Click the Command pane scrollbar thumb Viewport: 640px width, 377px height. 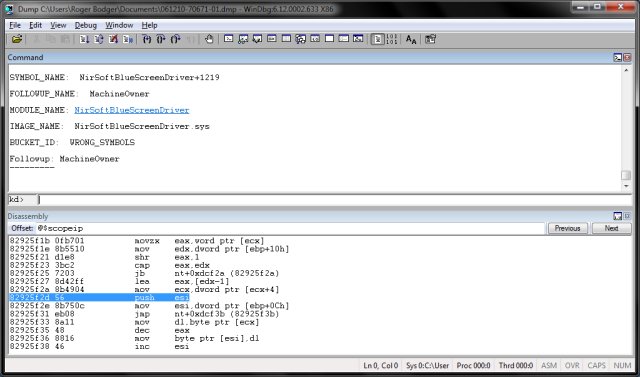[x=626, y=175]
